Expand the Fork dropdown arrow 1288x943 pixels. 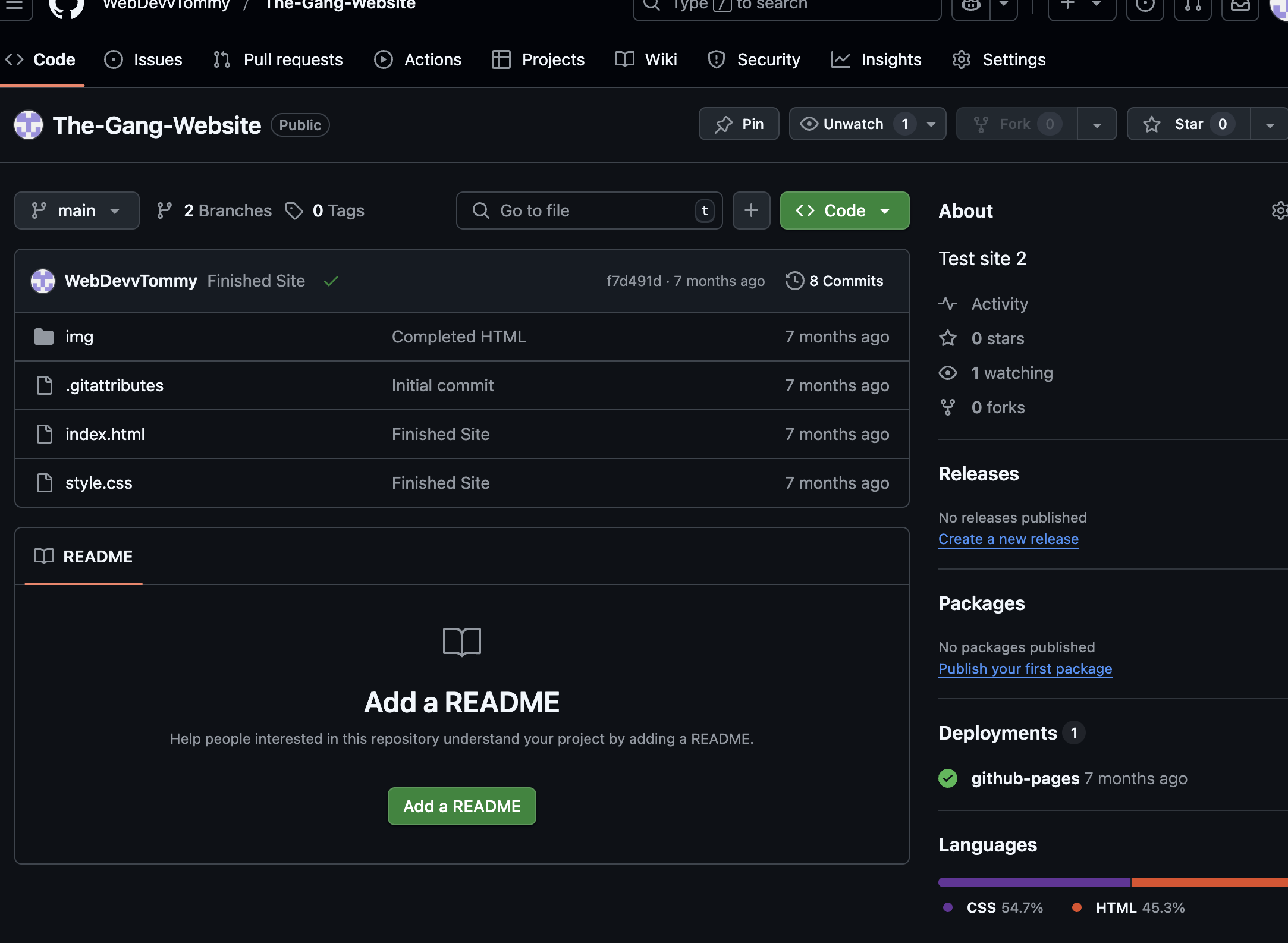(x=1097, y=124)
